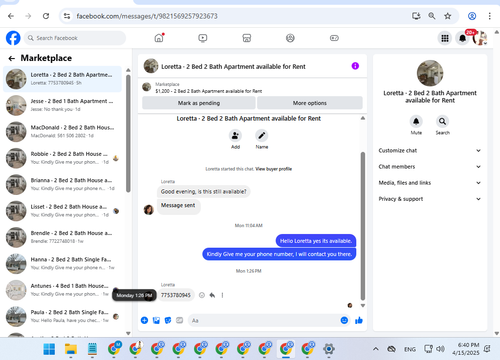The height and width of the screenshot is (360, 500).
Task: Edit chat Name pencil icon
Action: tap(262, 136)
